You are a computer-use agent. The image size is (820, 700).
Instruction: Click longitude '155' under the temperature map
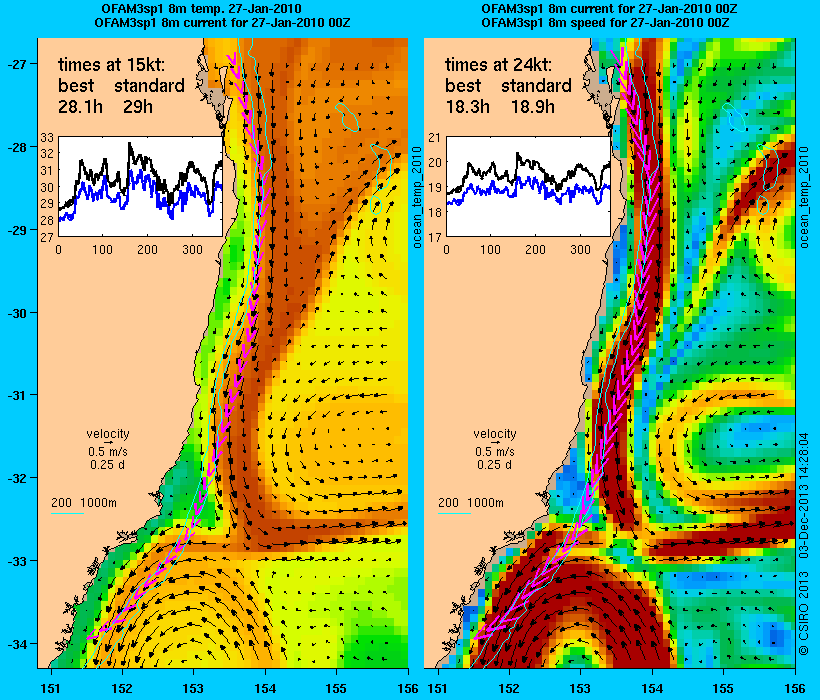336,688
